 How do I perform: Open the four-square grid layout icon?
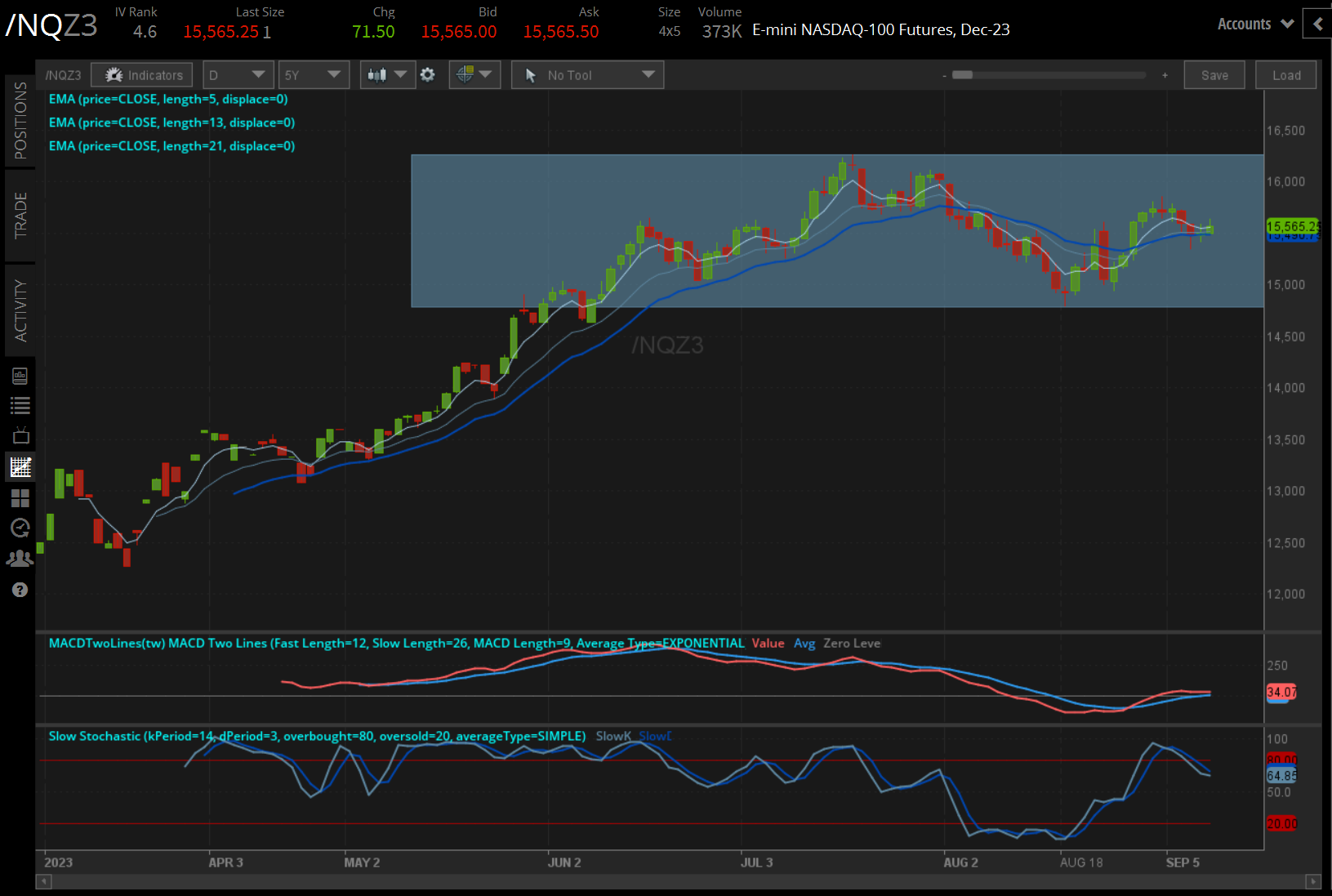click(20, 497)
